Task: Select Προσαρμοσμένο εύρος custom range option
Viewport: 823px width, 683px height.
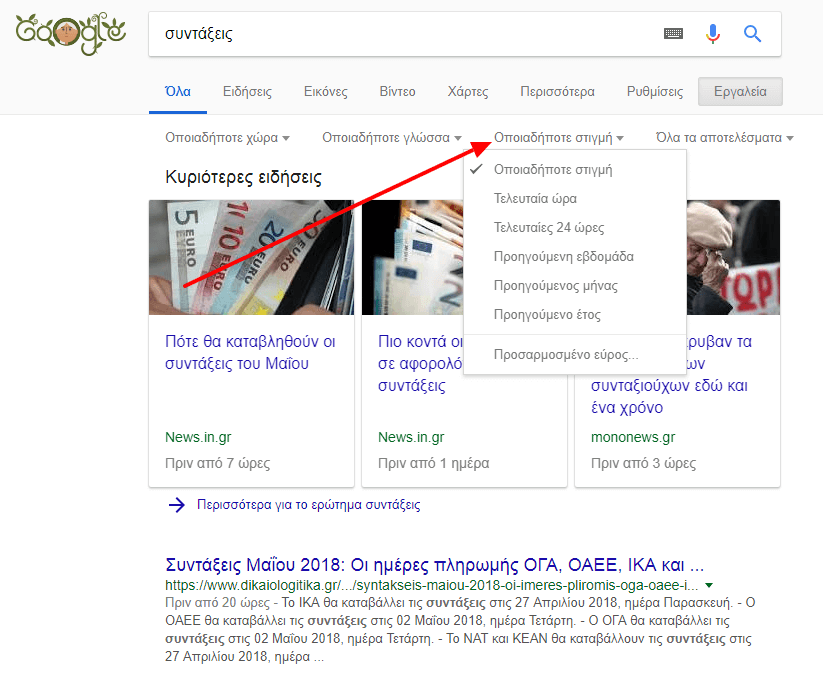Action: point(565,355)
